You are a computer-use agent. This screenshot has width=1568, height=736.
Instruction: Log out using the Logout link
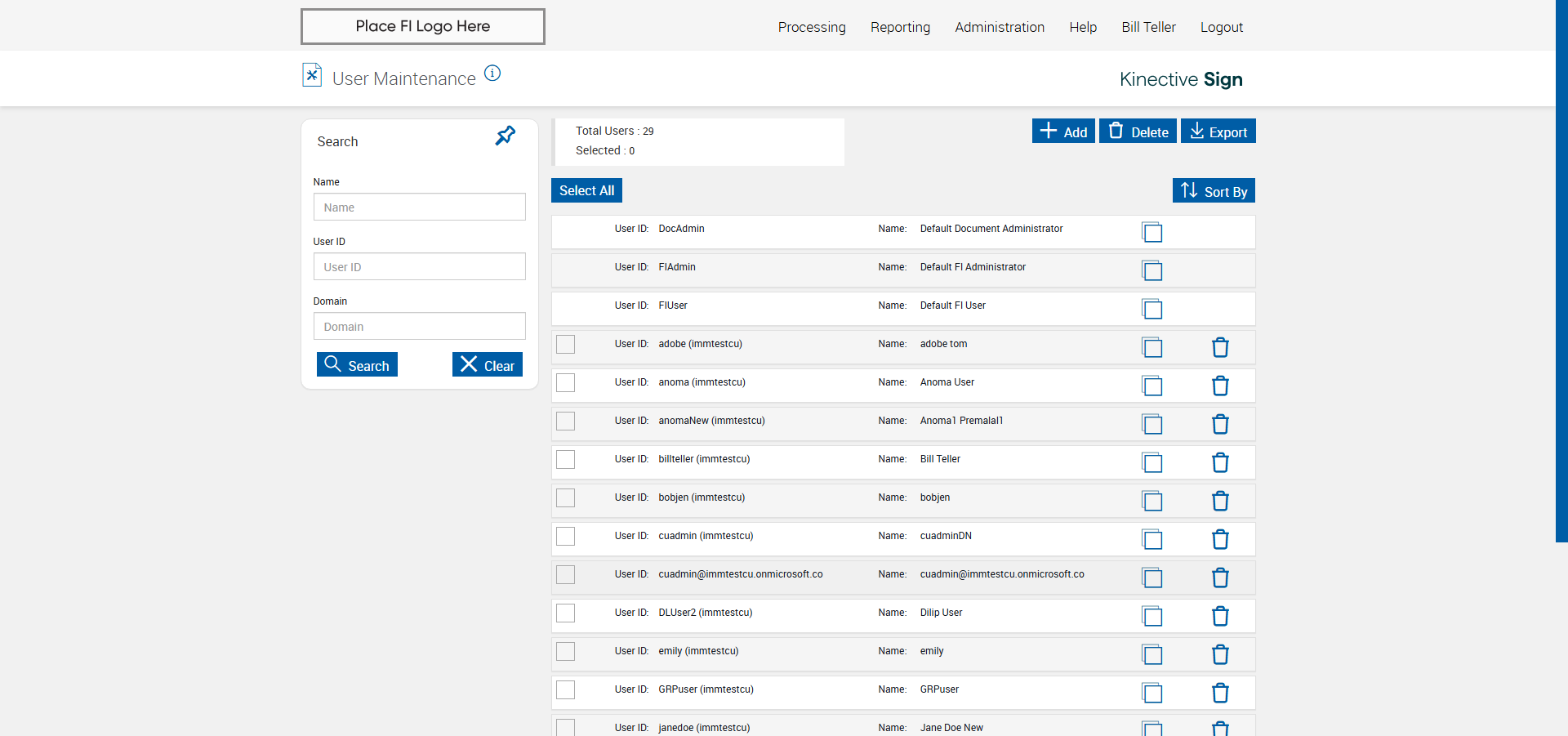pos(1222,27)
